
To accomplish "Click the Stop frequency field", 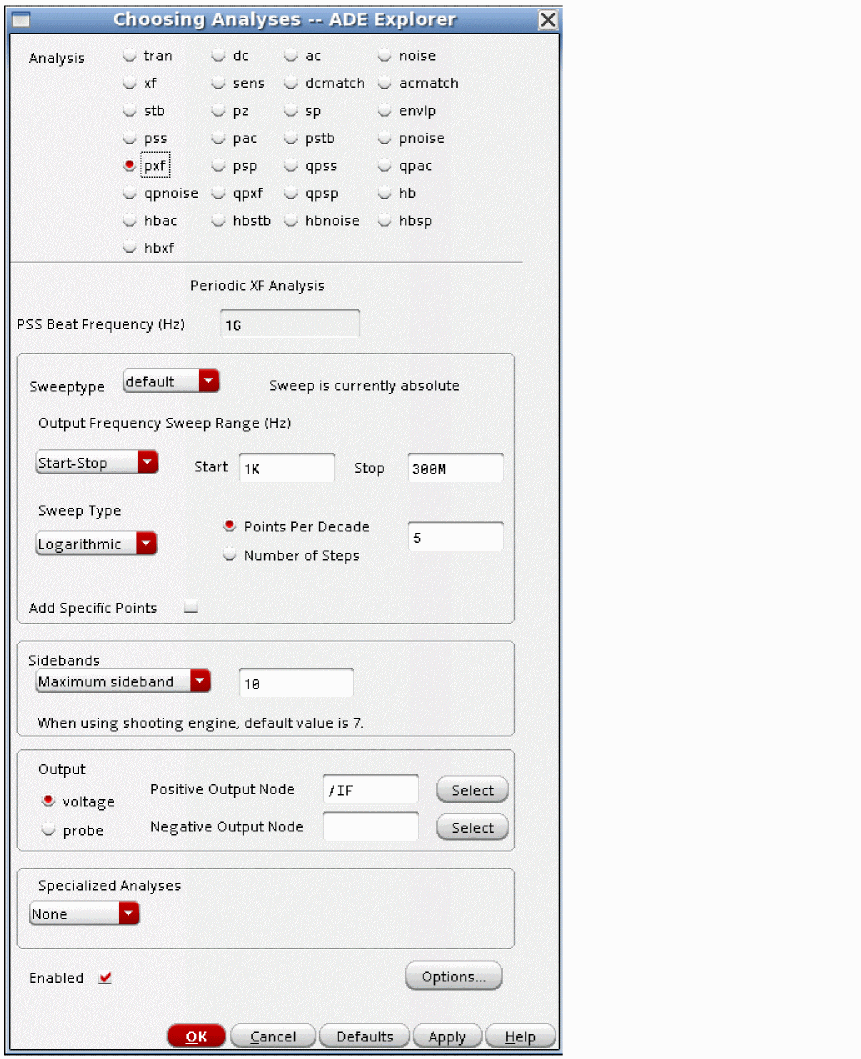I will (455, 467).
